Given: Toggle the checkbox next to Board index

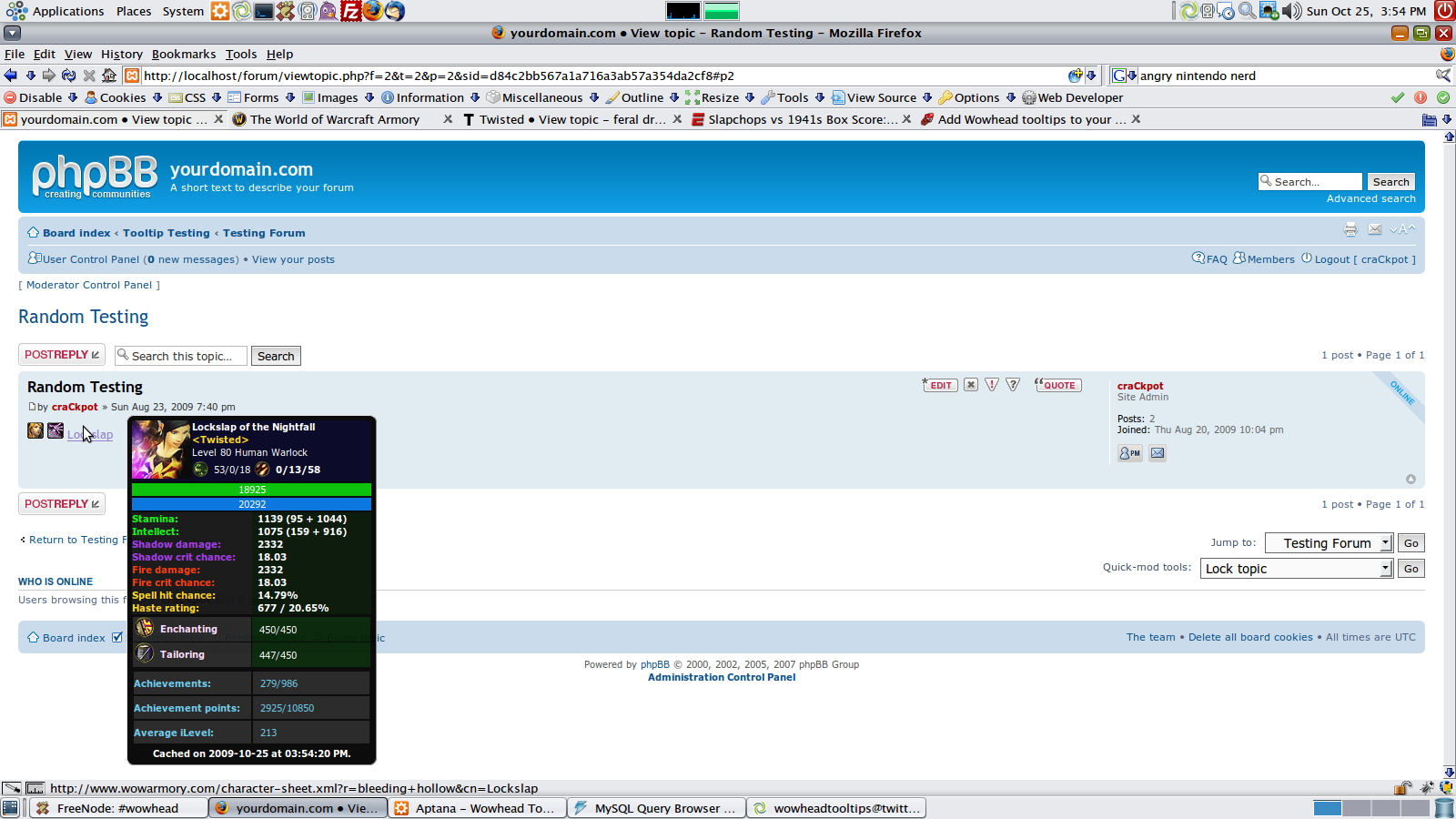Looking at the screenshot, I should point(117,637).
